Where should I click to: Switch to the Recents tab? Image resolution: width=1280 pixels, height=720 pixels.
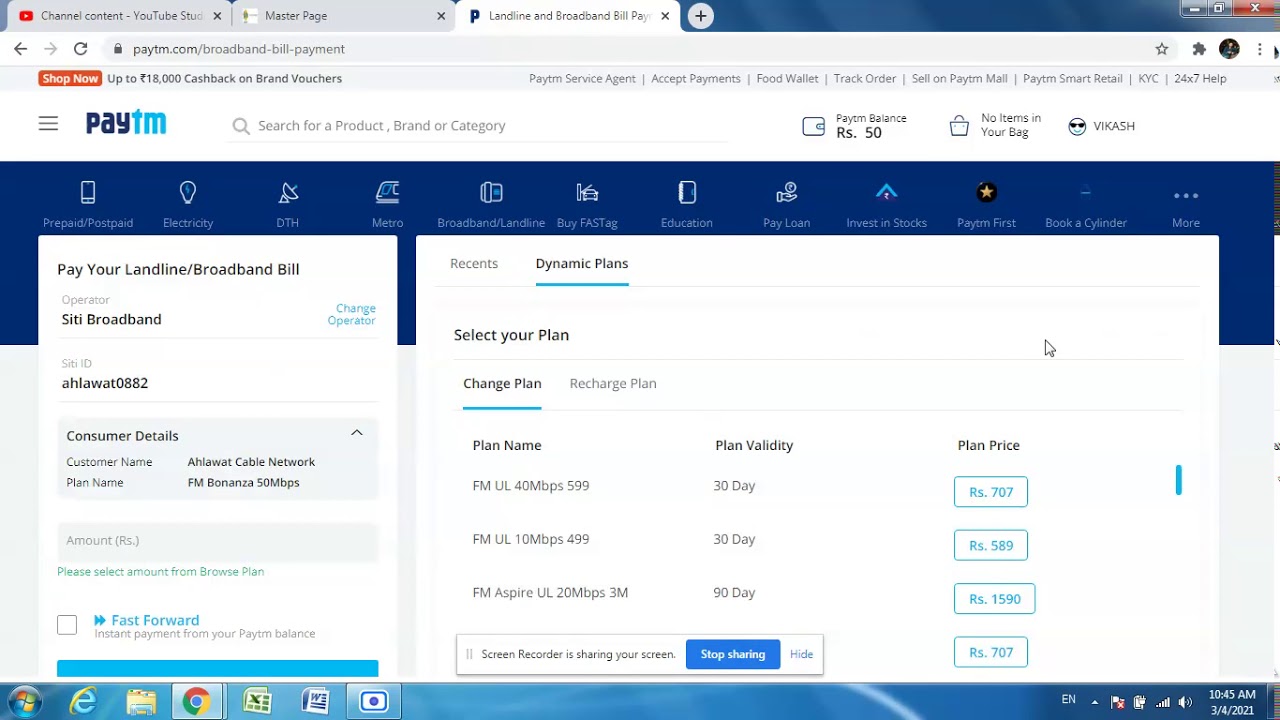click(x=474, y=263)
